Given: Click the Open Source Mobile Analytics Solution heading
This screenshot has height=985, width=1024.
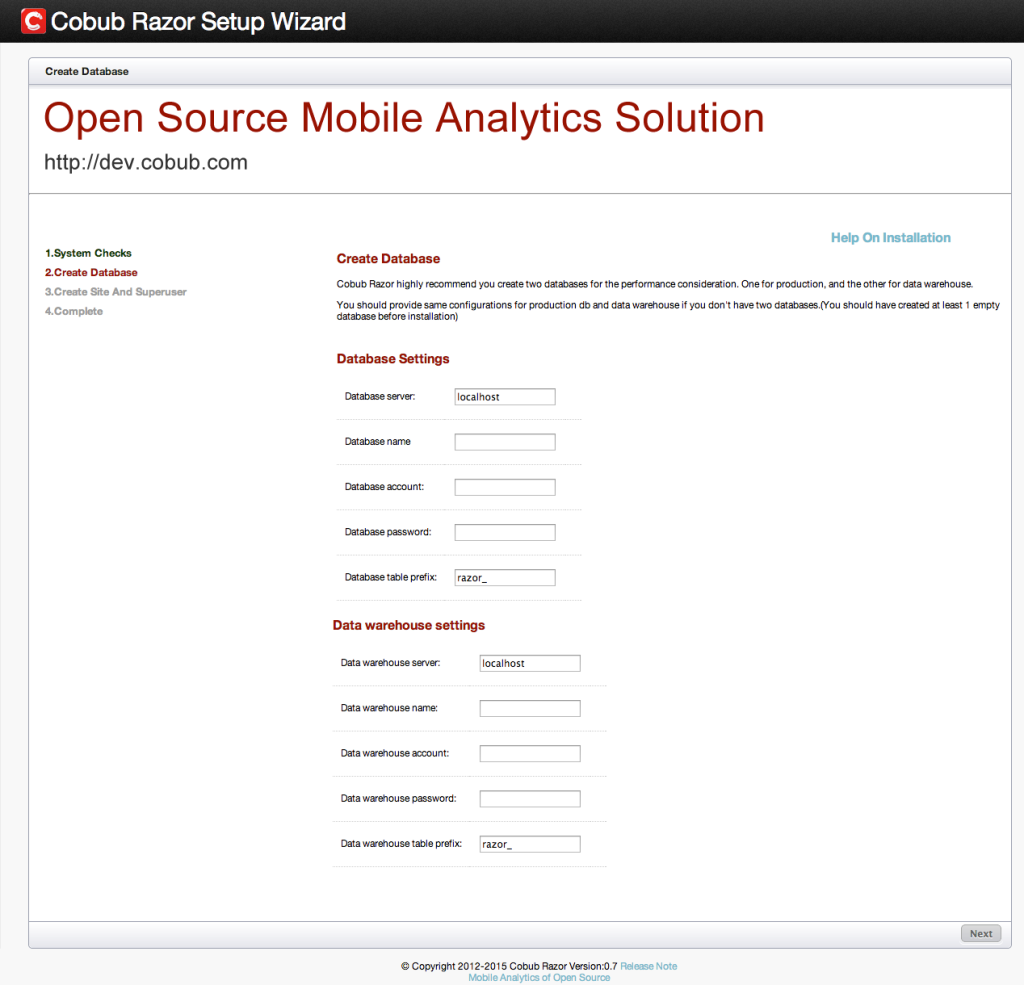Looking at the screenshot, I should [x=404, y=118].
